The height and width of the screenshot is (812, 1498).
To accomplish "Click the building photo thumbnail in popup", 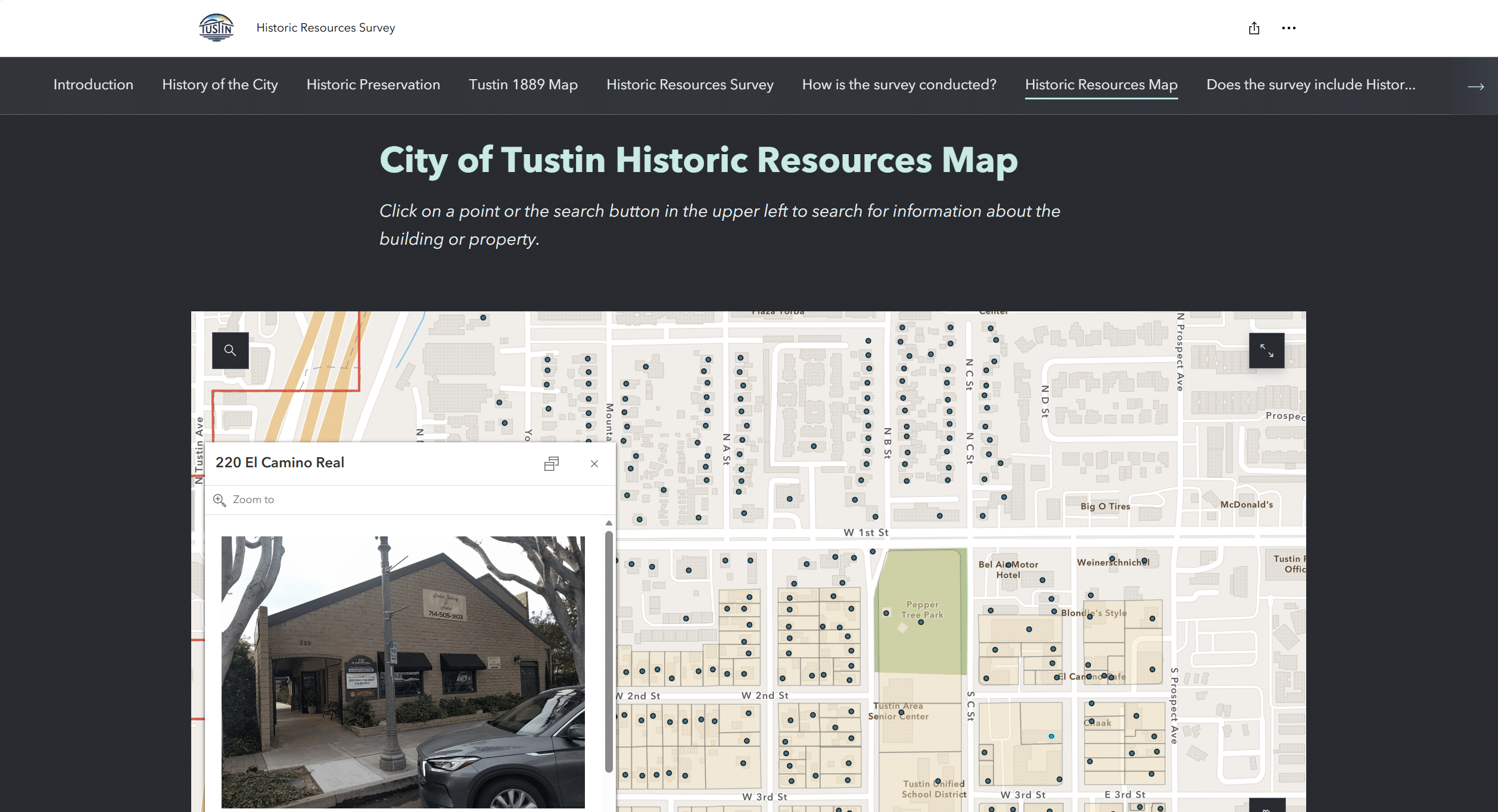I will coord(403,672).
